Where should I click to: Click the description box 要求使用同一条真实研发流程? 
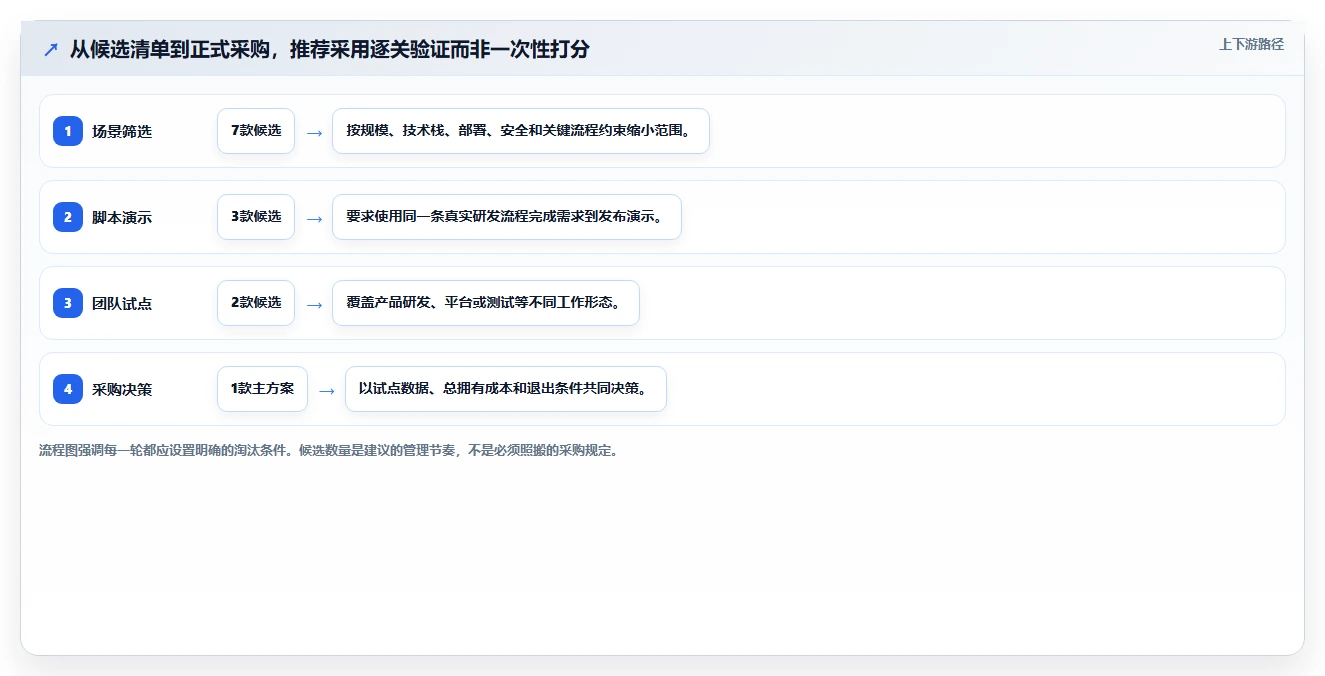click(x=507, y=217)
